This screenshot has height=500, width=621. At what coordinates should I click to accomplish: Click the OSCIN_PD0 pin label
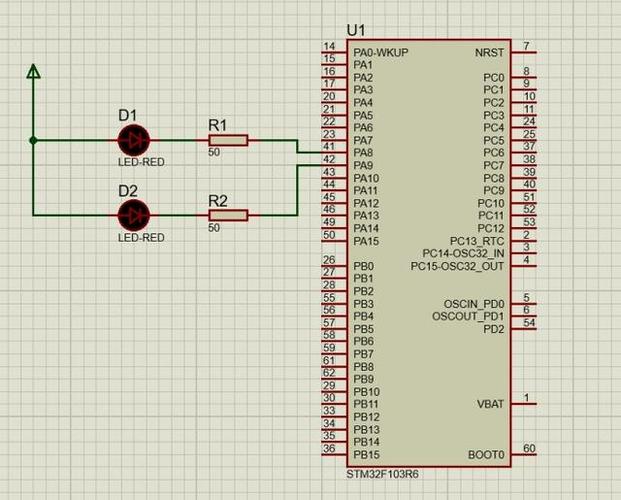click(x=474, y=304)
